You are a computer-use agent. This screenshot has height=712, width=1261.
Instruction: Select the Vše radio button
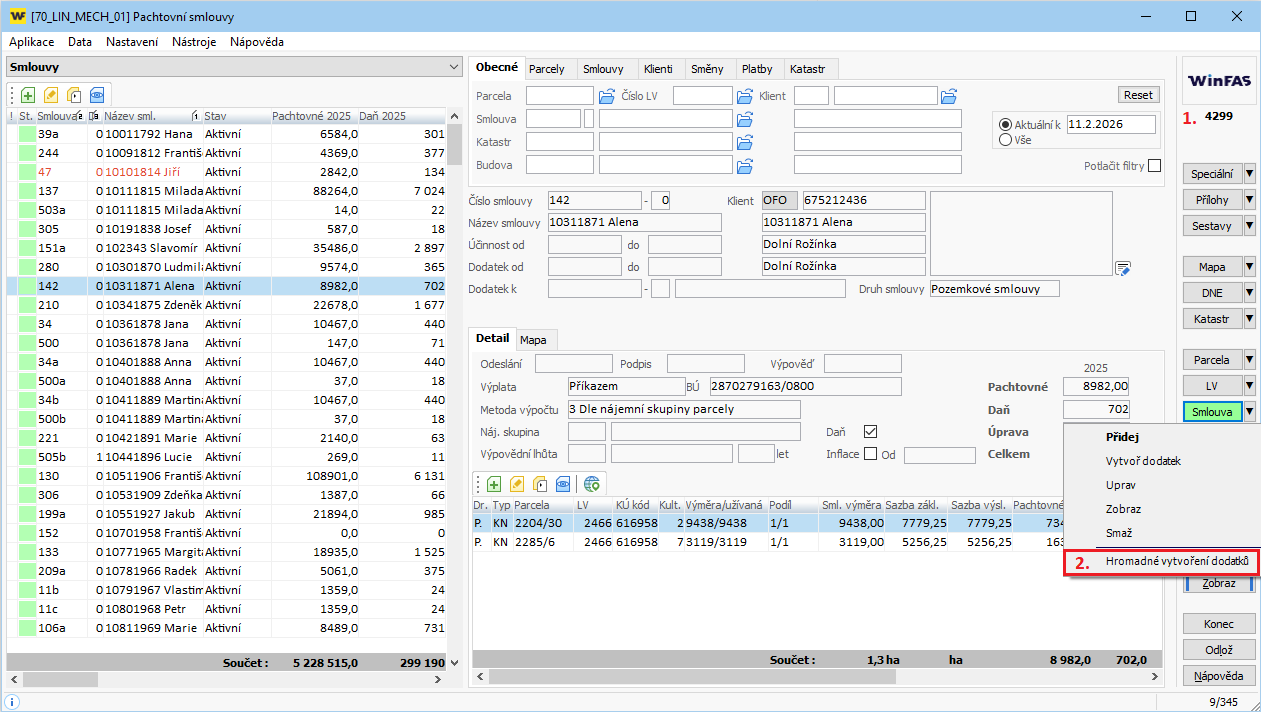[1006, 140]
